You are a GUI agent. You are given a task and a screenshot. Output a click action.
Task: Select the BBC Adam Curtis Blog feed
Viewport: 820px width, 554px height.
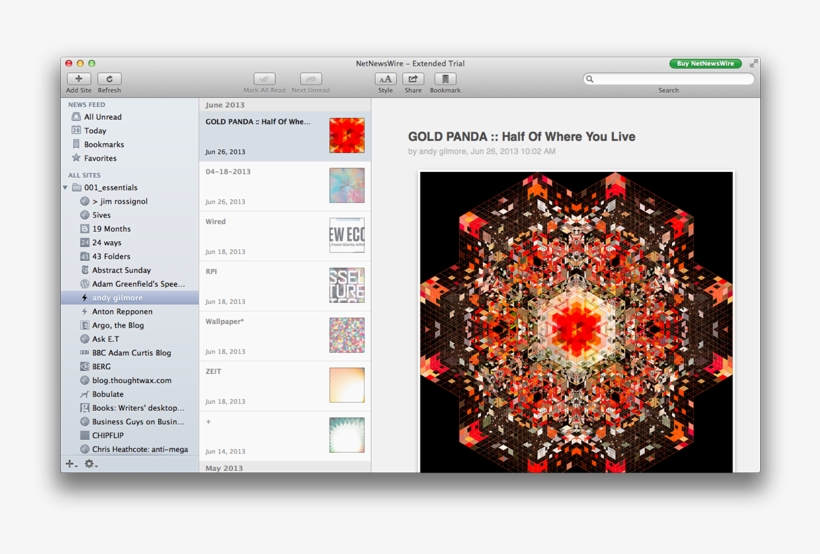tap(130, 353)
